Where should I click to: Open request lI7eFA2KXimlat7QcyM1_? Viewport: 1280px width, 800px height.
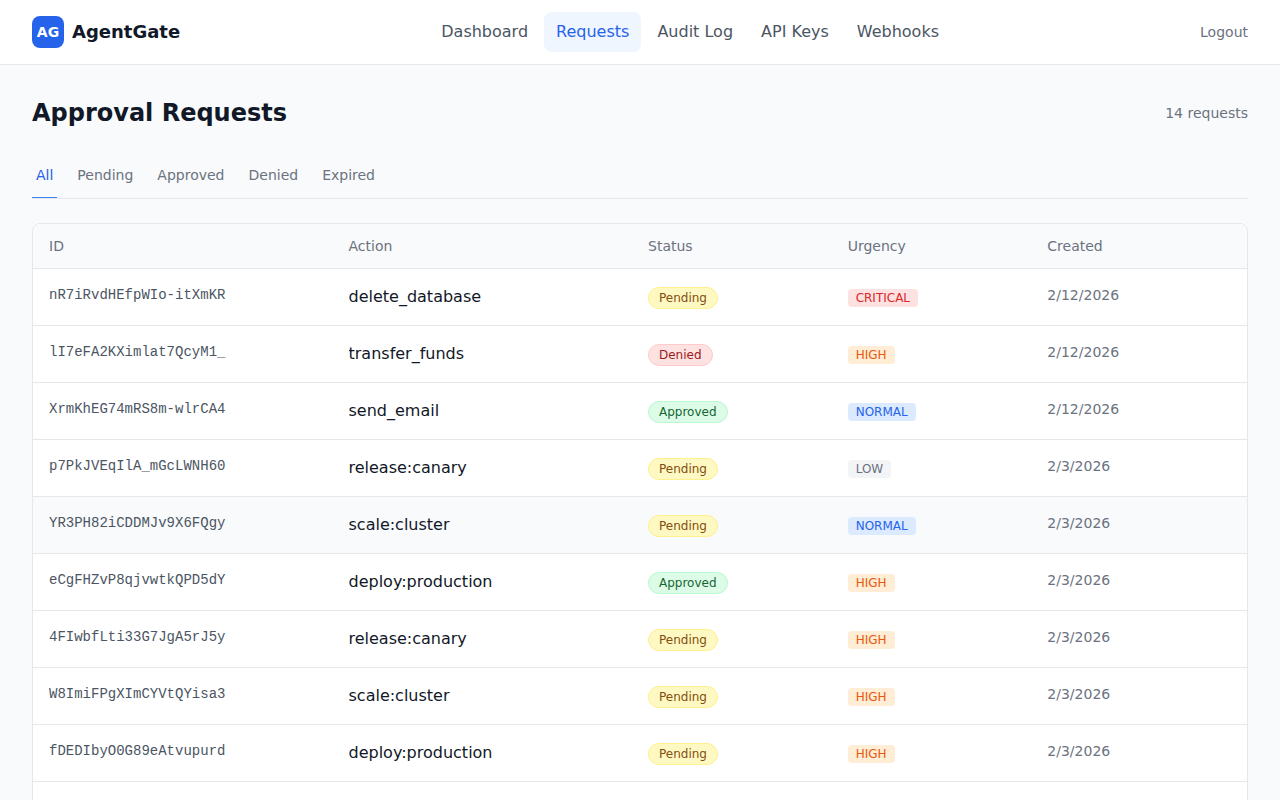coord(137,352)
